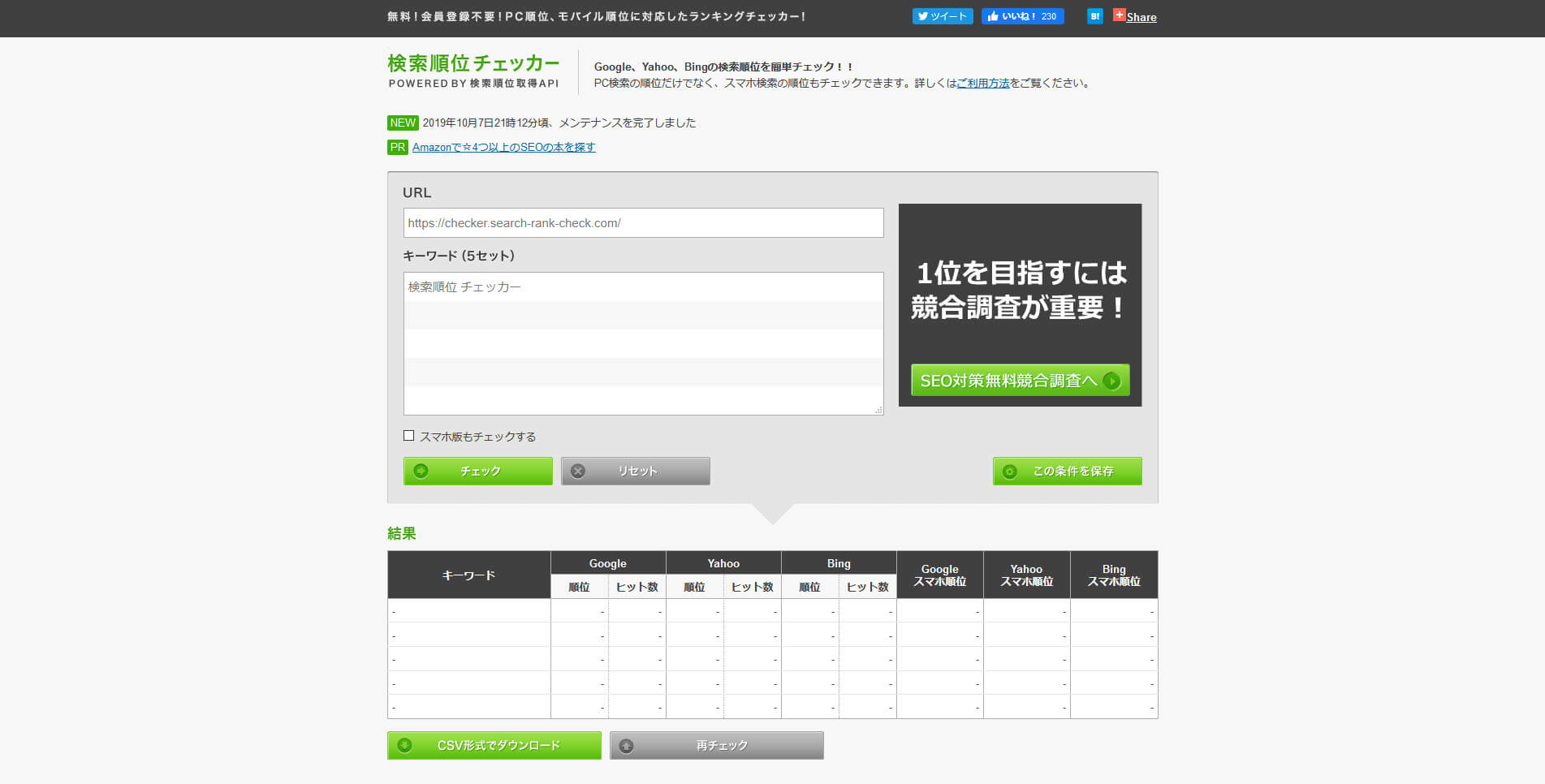Click the up-arrow icon on 再チェック button
Screen dimensions: 1545x784
(x=626, y=745)
